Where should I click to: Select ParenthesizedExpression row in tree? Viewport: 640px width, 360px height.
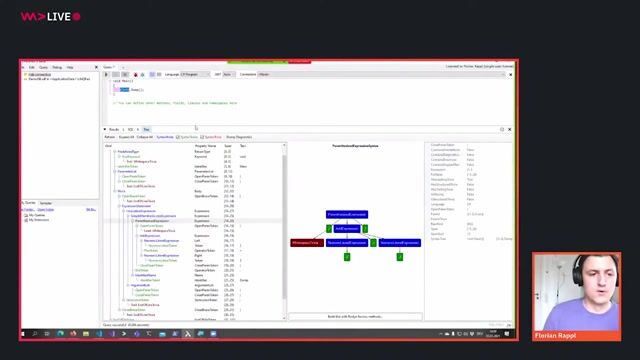(193, 221)
